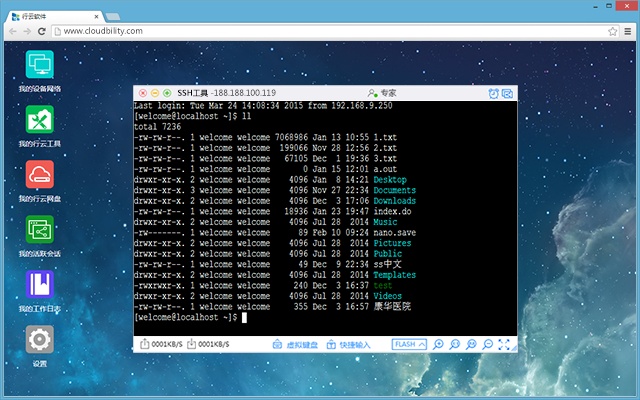Click the alarm clock icon in SSH title bar
This screenshot has width=640, height=400.
pos(493,93)
